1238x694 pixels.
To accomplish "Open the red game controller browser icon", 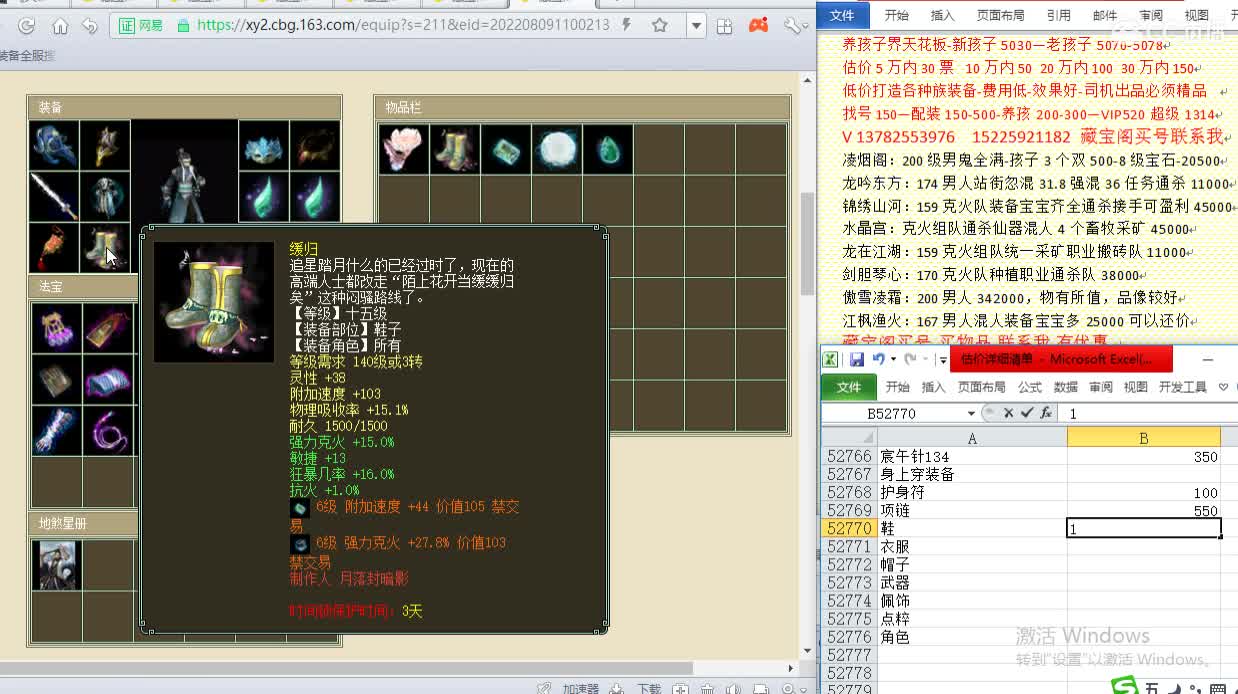I will tap(758, 25).
